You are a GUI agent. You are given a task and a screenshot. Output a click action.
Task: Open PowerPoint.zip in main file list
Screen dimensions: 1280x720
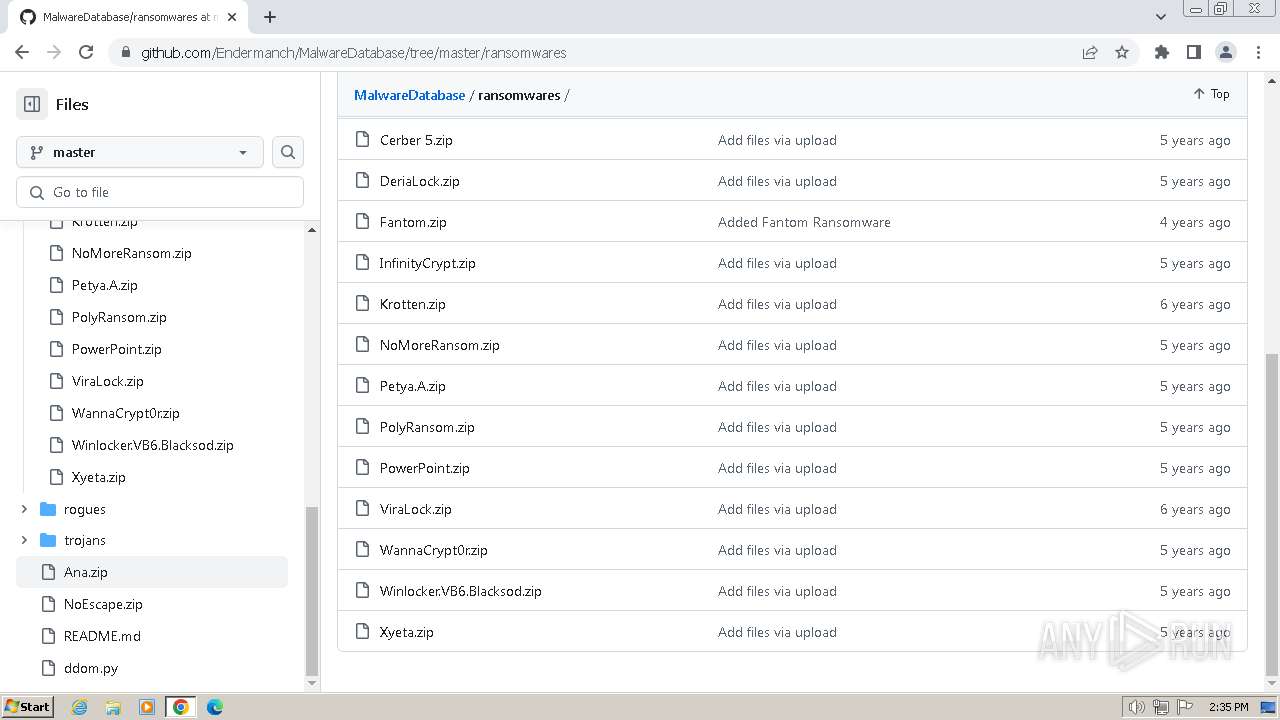tap(424, 468)
